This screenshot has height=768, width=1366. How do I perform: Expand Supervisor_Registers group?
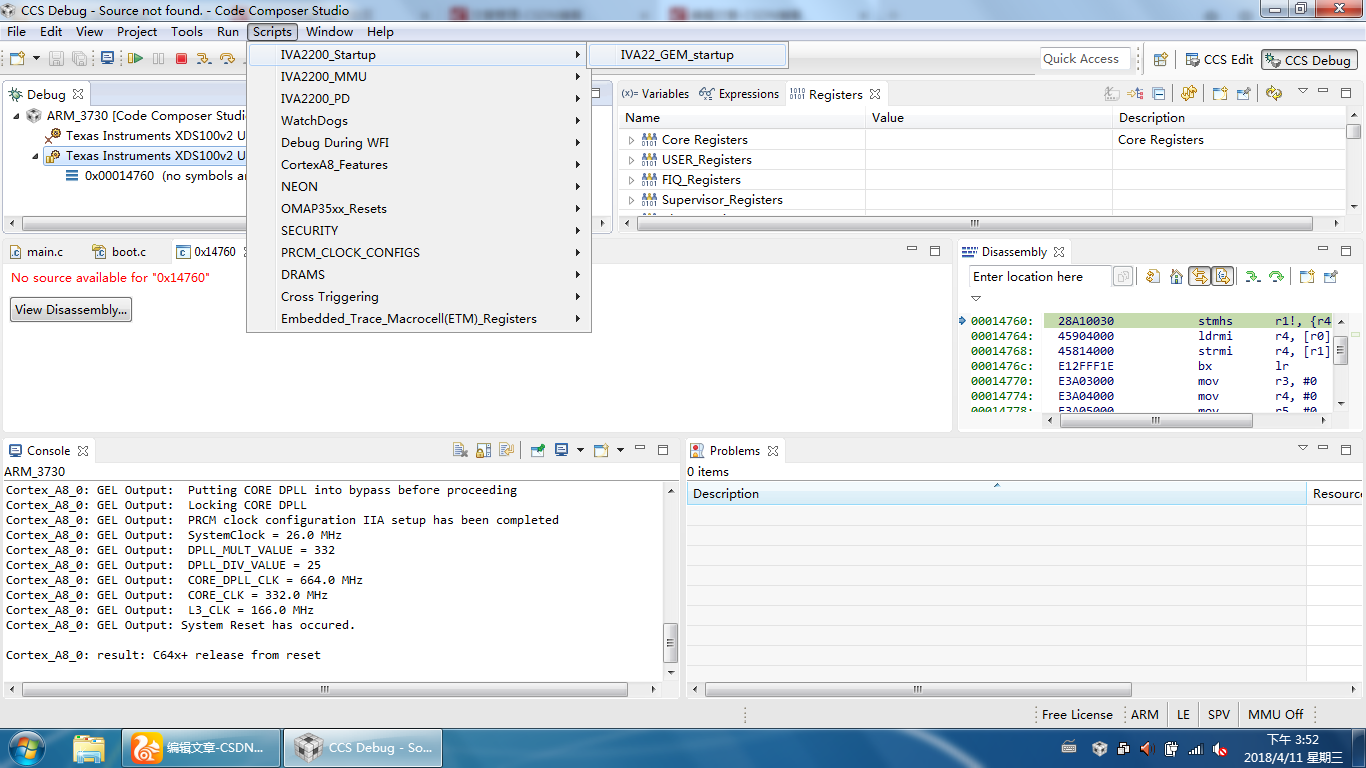pos(631,200)
